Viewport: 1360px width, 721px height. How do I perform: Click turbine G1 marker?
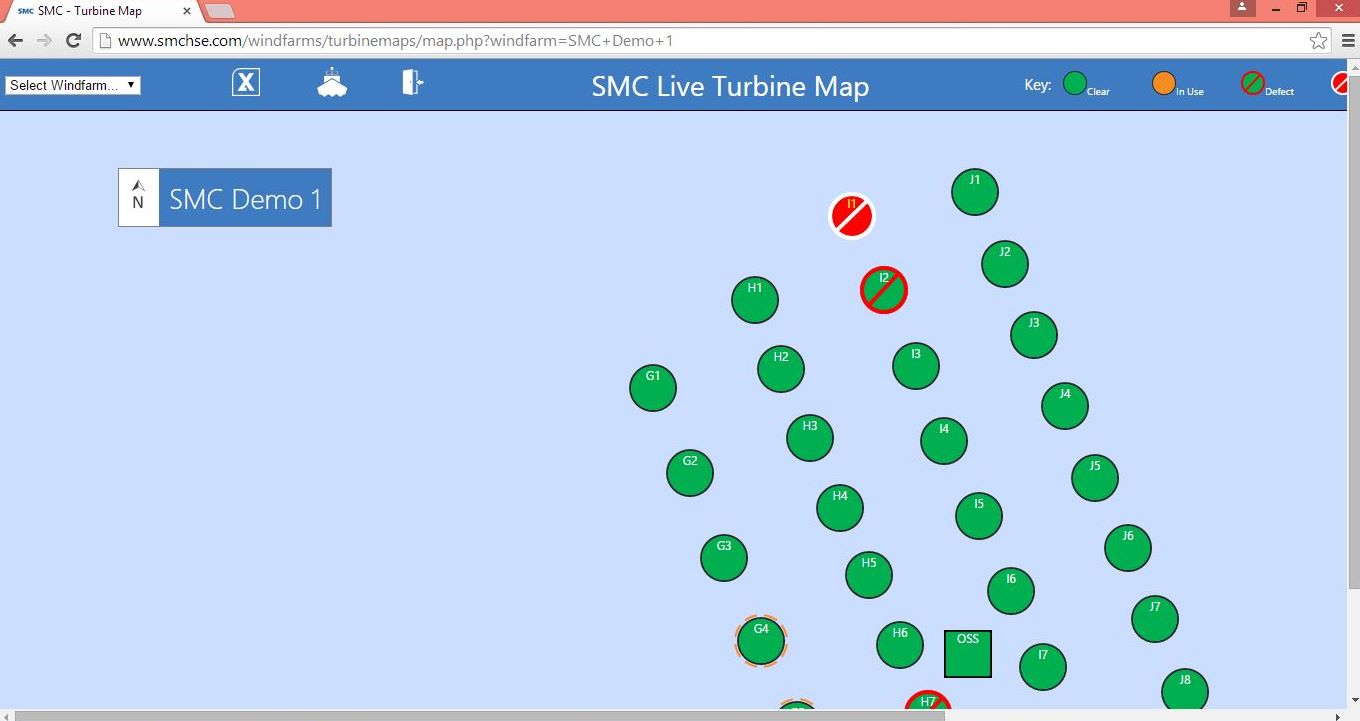click(x=653, y=388)
